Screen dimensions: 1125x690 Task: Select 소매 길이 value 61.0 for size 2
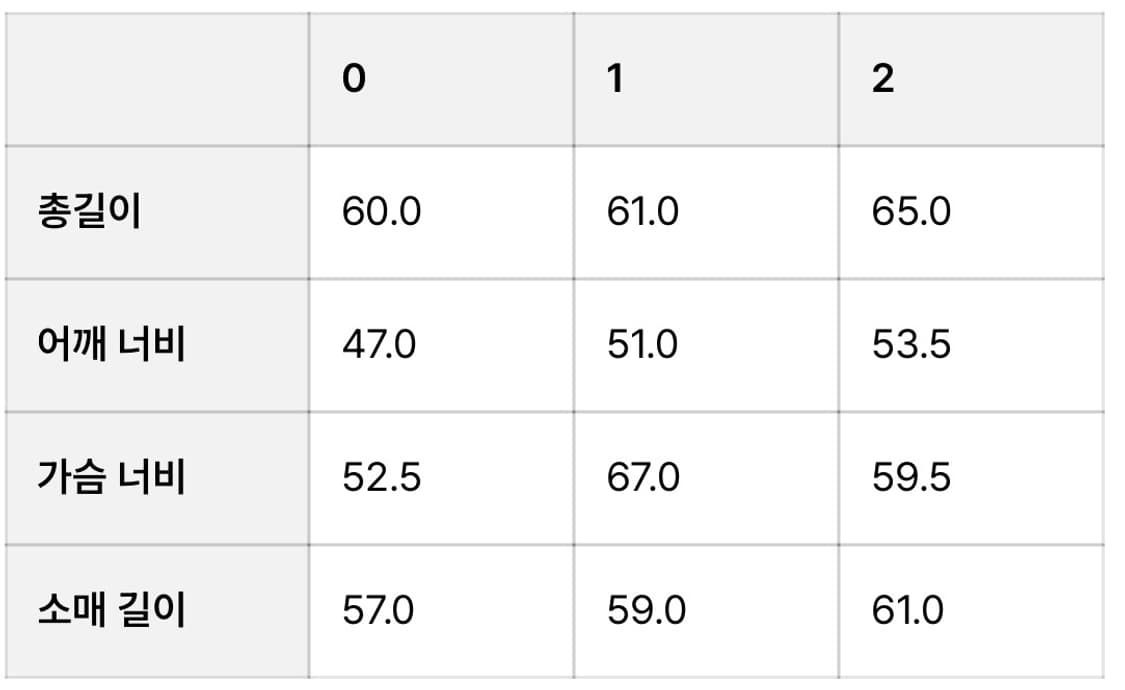[x=907, y=610]
